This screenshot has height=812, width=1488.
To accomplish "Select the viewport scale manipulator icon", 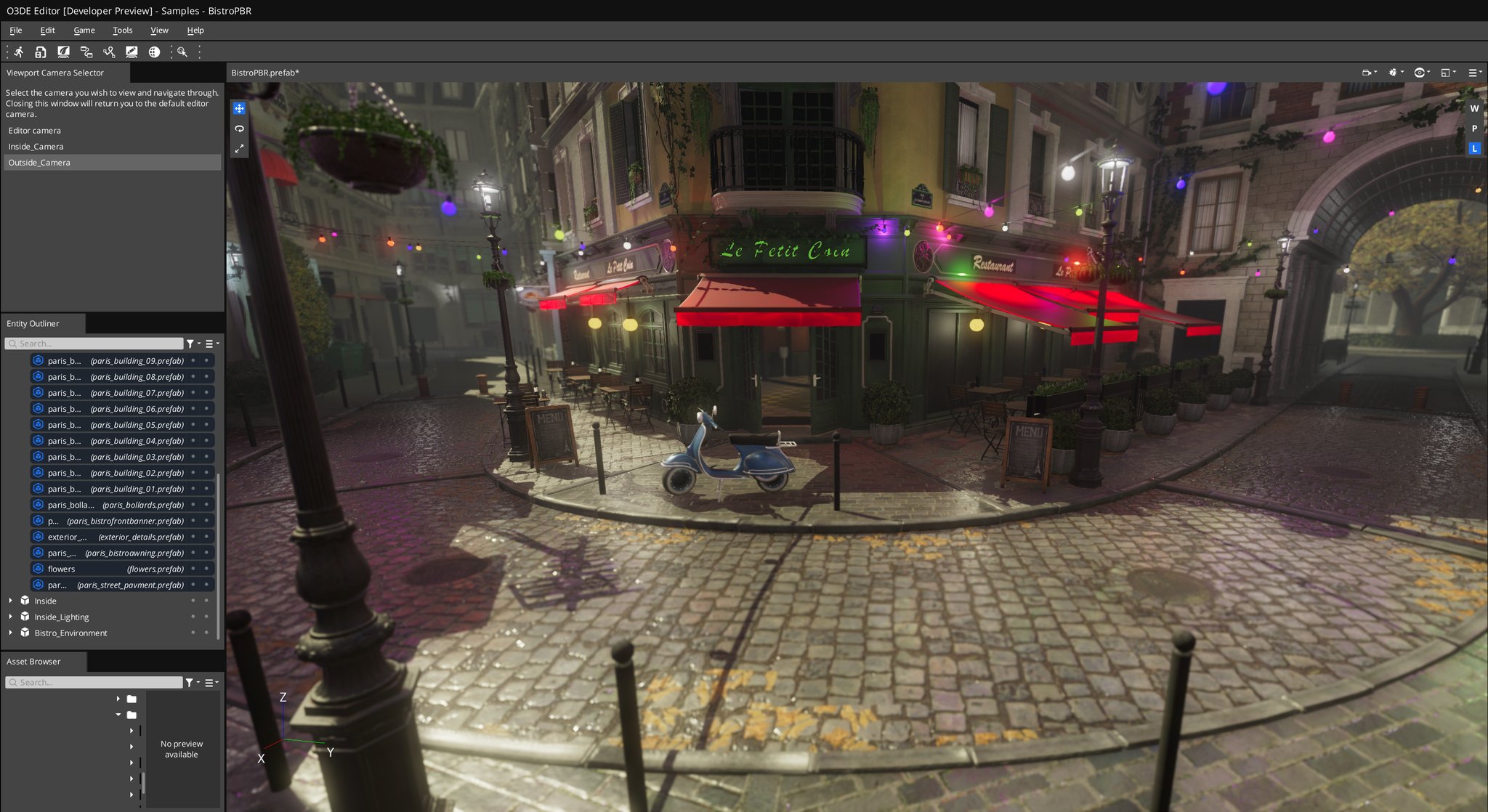I will [239, 149].
